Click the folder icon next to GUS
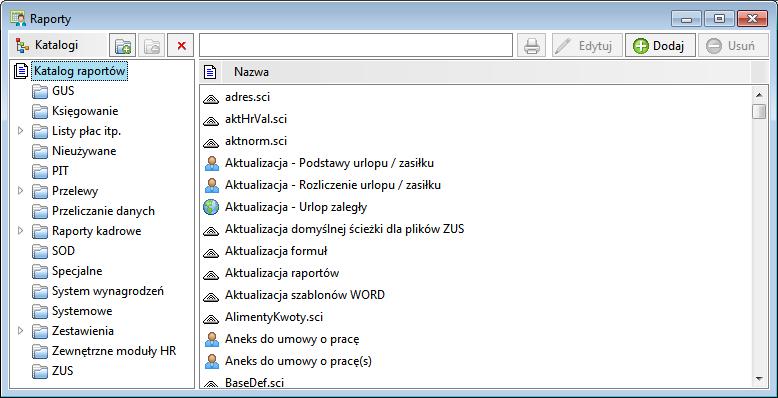This screenshot has height=398, width=778. pyautogui.click(x=40, y=91)
